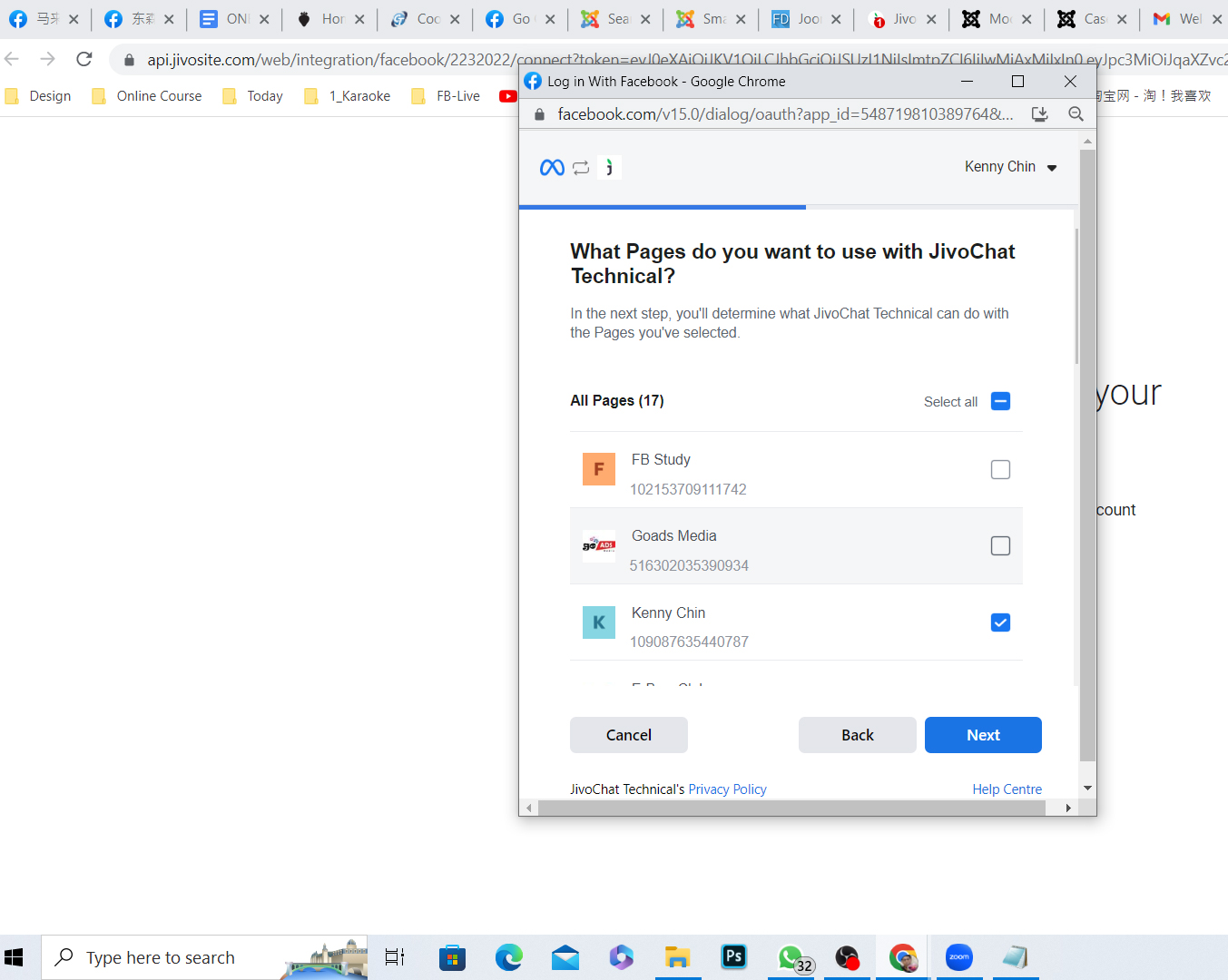The width and height of the screenshot is (1228, 980).
Task: Open Microsoft Store from taskbar
Action: tap(452, 957)
